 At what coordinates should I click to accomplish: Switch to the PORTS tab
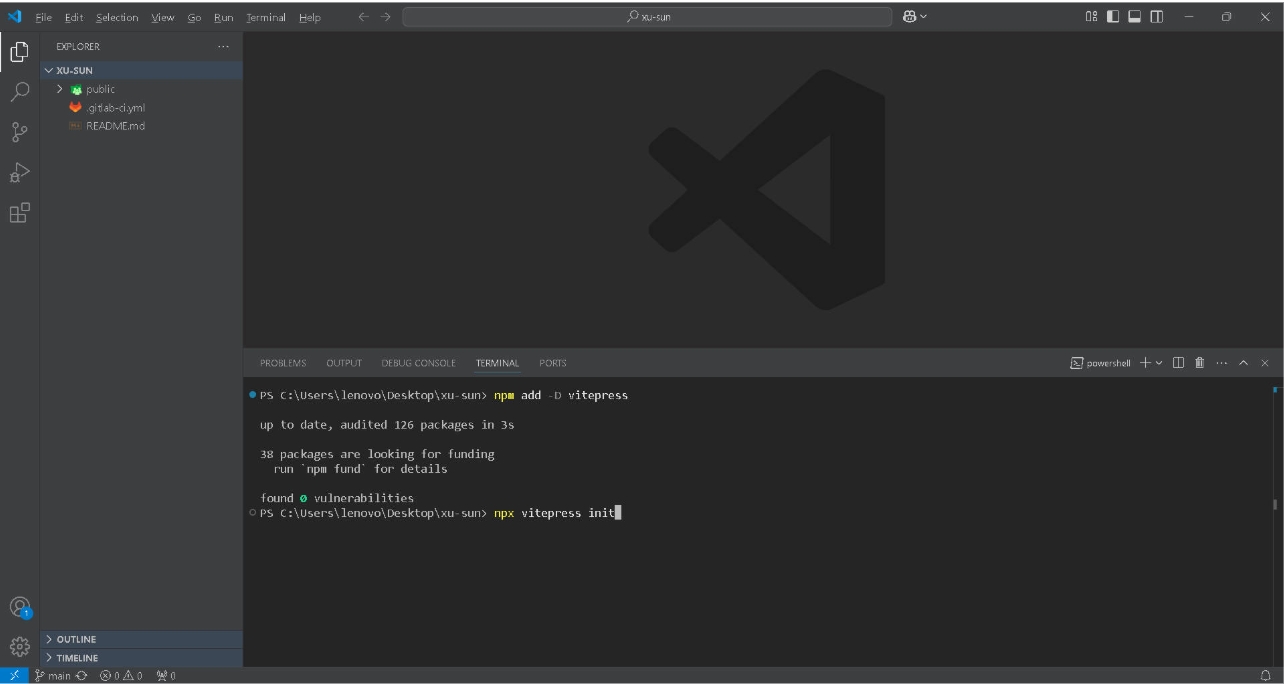[553, 363]
